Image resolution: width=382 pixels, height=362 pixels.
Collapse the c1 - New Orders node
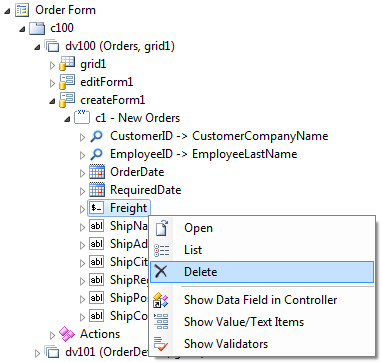tap(67, 119)
